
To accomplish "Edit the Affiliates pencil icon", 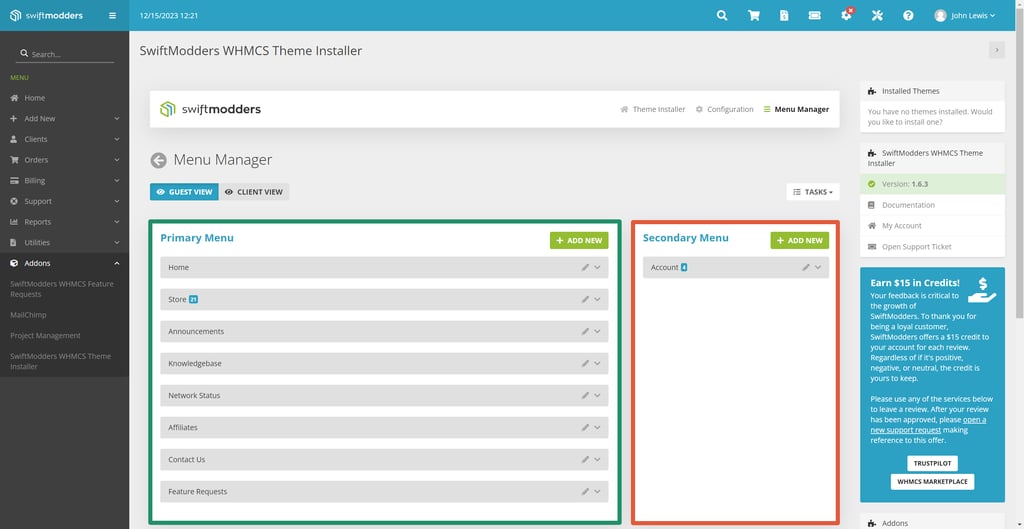I will click(585, 427).
